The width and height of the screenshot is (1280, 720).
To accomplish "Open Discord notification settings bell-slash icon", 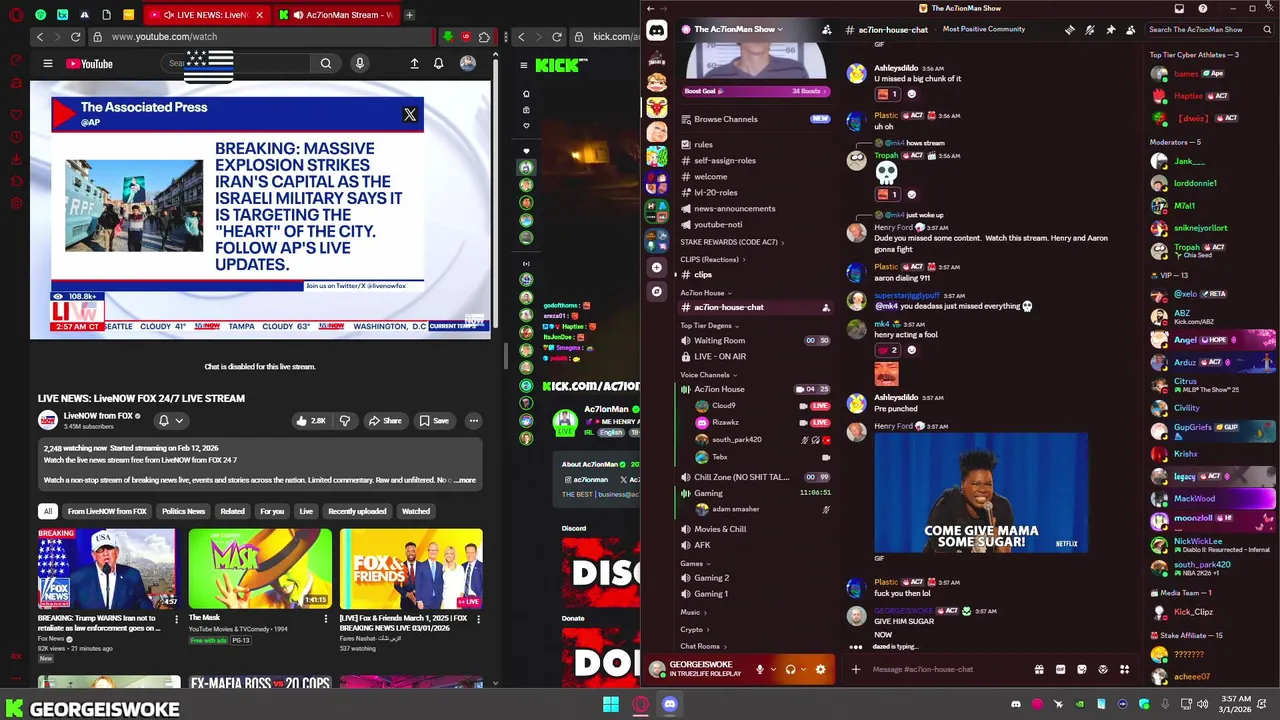I will pos(1090,30).
